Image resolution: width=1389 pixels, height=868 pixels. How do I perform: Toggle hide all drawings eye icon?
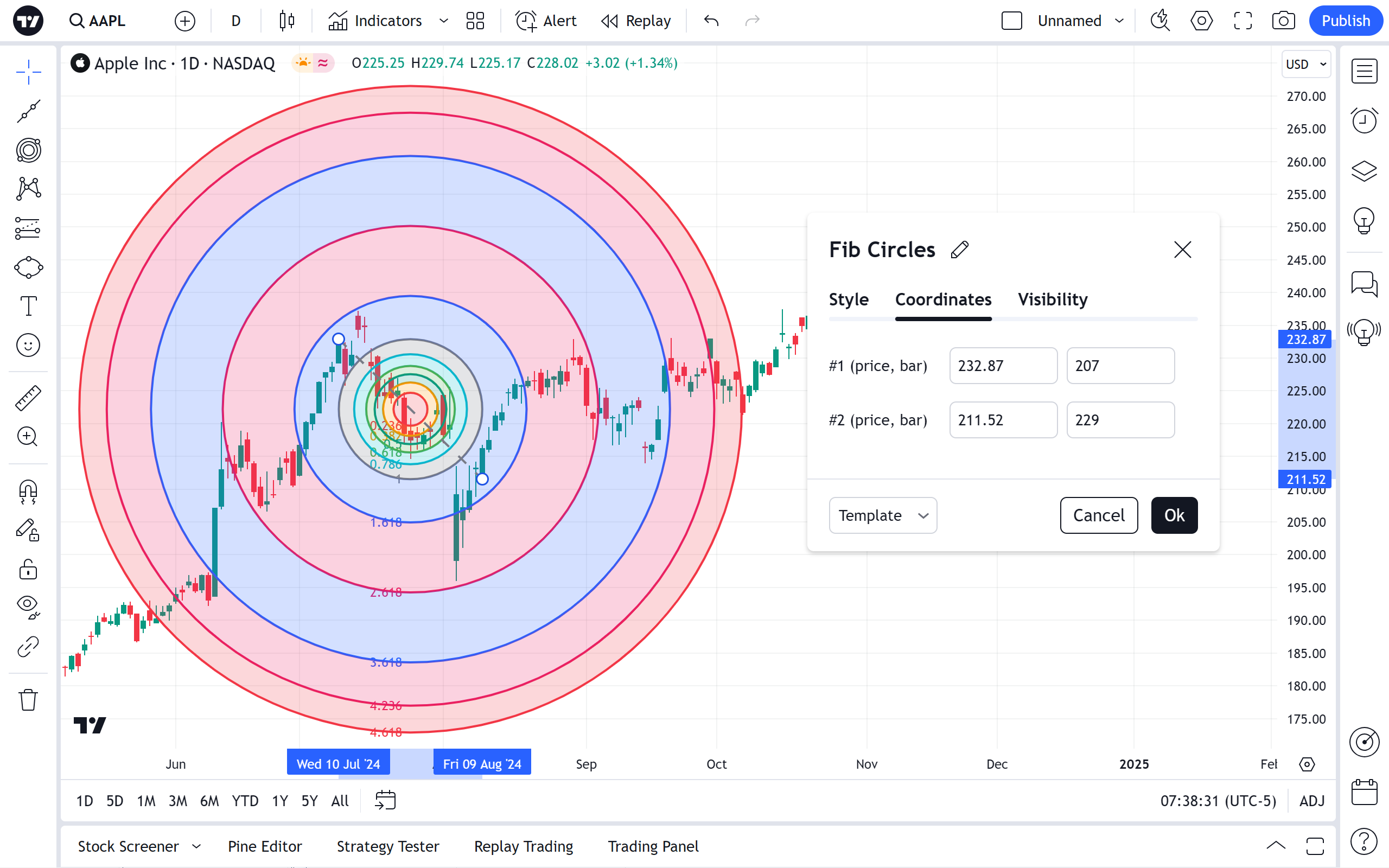28,606
